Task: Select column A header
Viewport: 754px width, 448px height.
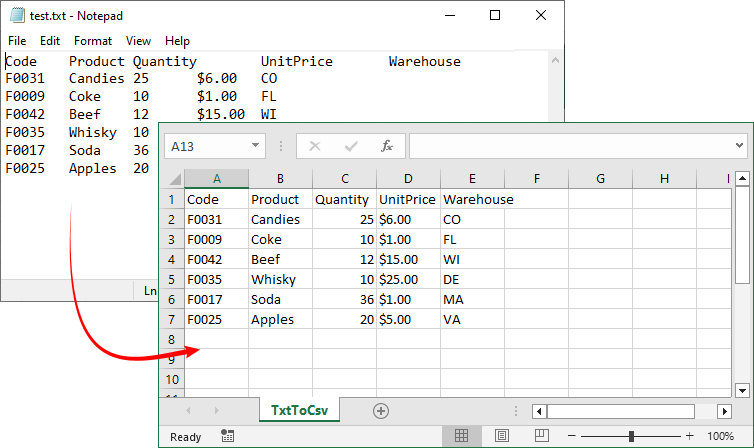Action: click(x=217, y=179)
